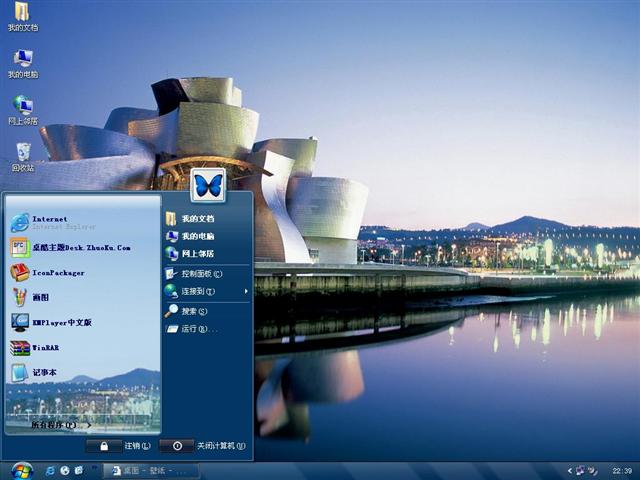Launch IconPackager from the start menu

57,272
